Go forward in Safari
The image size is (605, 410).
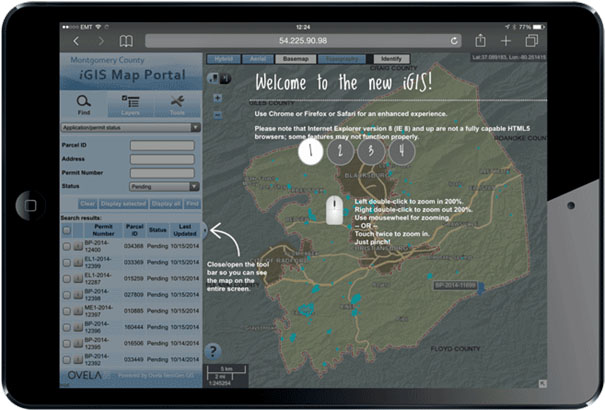coord(101,41)
